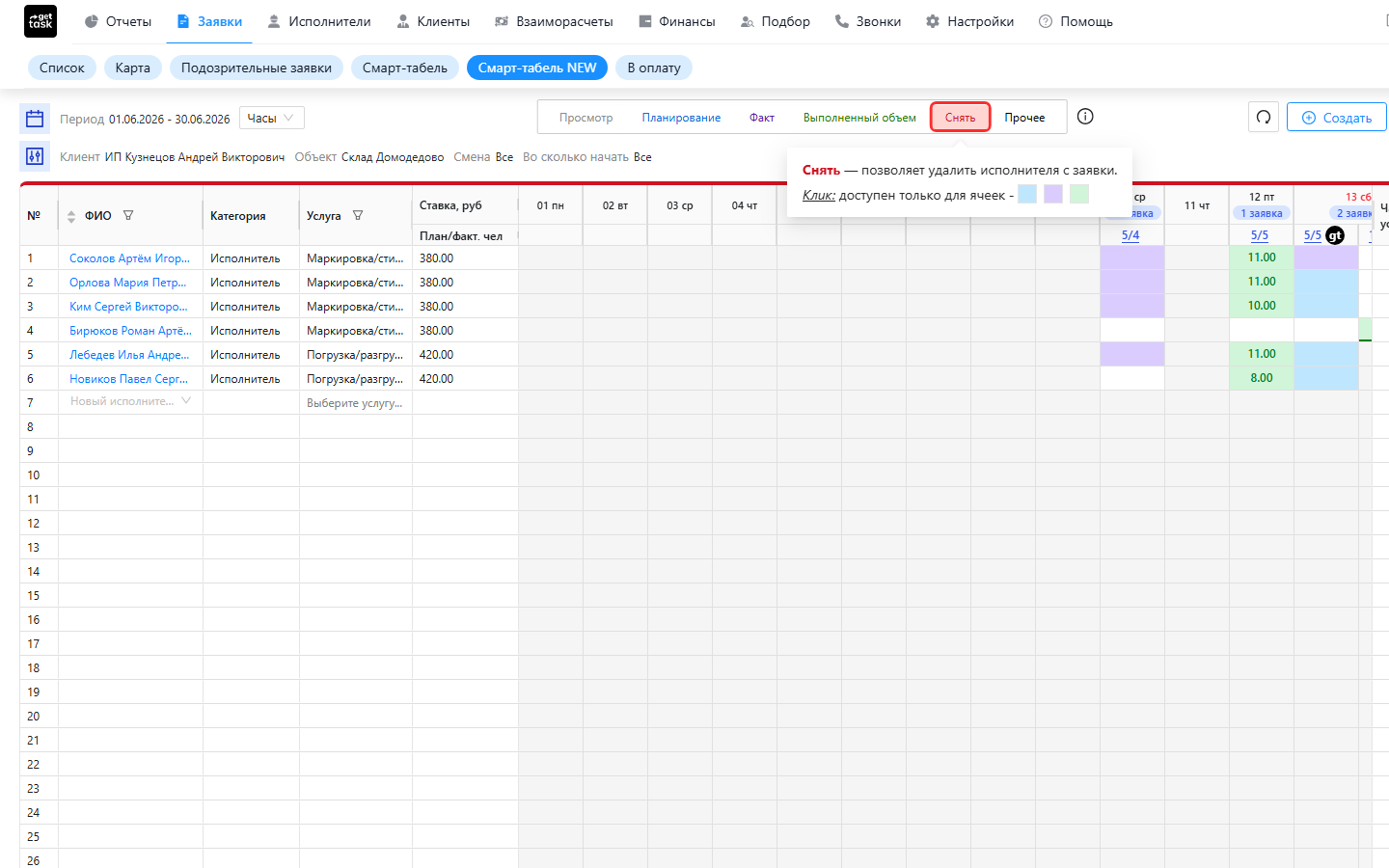
Task: Open the info circle icon
Action: click(1085, 117)
